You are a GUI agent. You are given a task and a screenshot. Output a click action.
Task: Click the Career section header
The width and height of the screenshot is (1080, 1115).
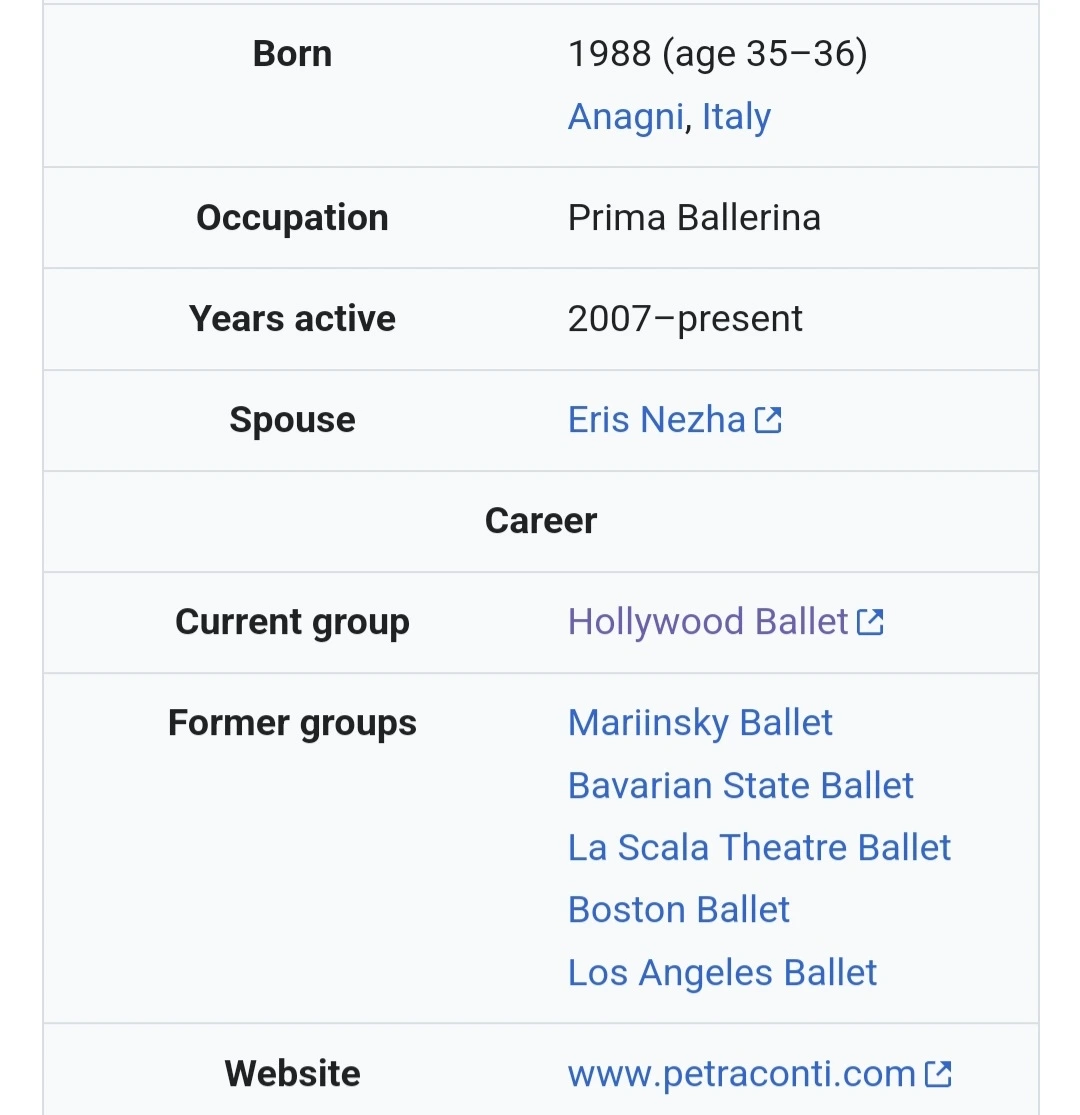click(x=540, y=521)
